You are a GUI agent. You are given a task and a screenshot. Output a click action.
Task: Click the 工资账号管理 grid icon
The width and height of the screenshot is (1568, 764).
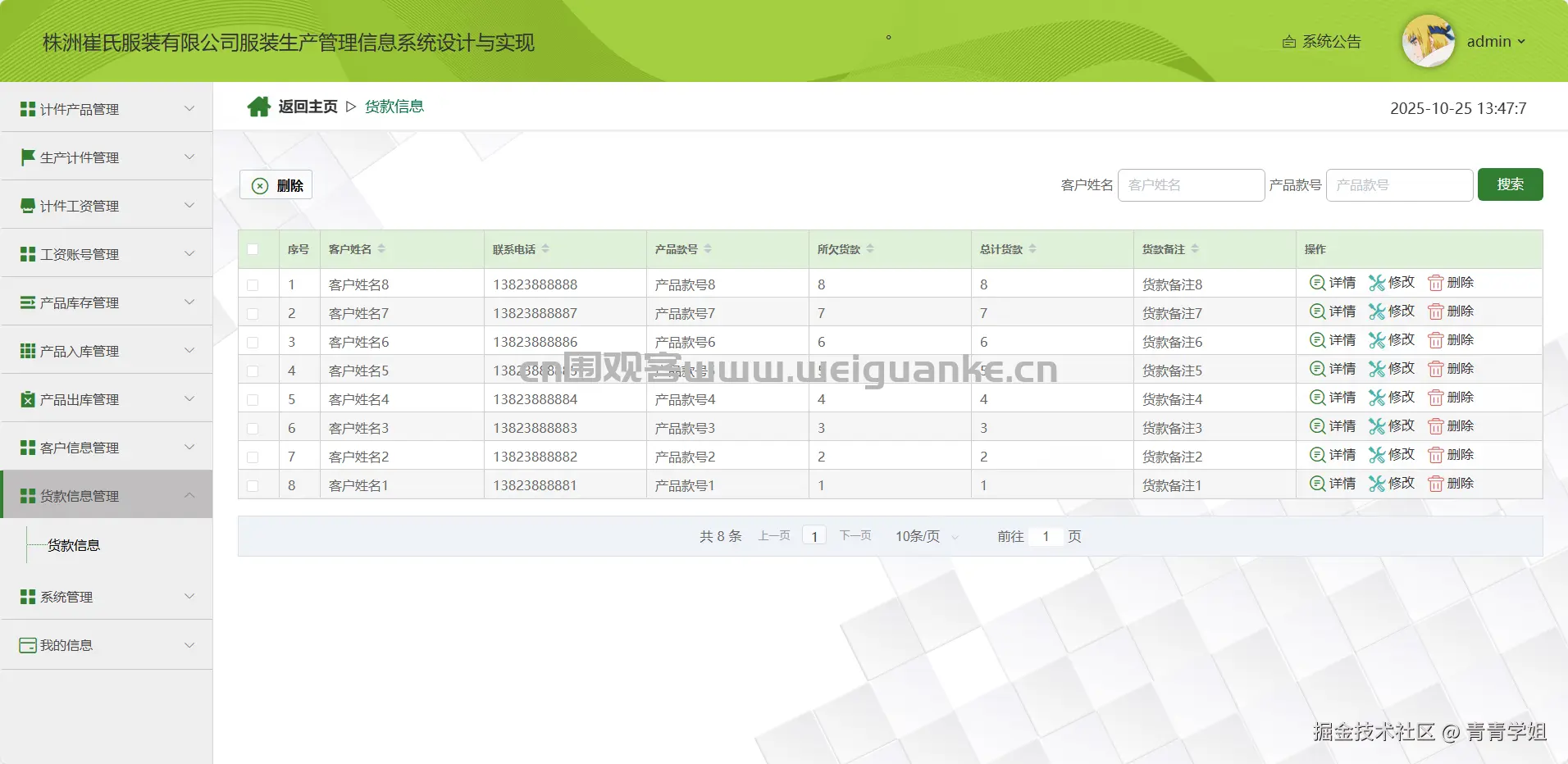[28, 254]
